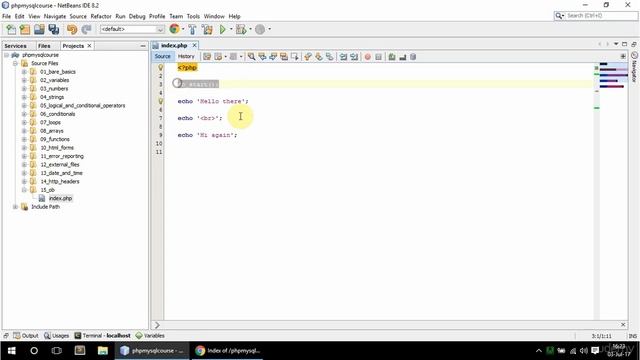This screenshot has width=640, height=360.
Task: Click the Undo toolbar icon
Action: (72, 29)
